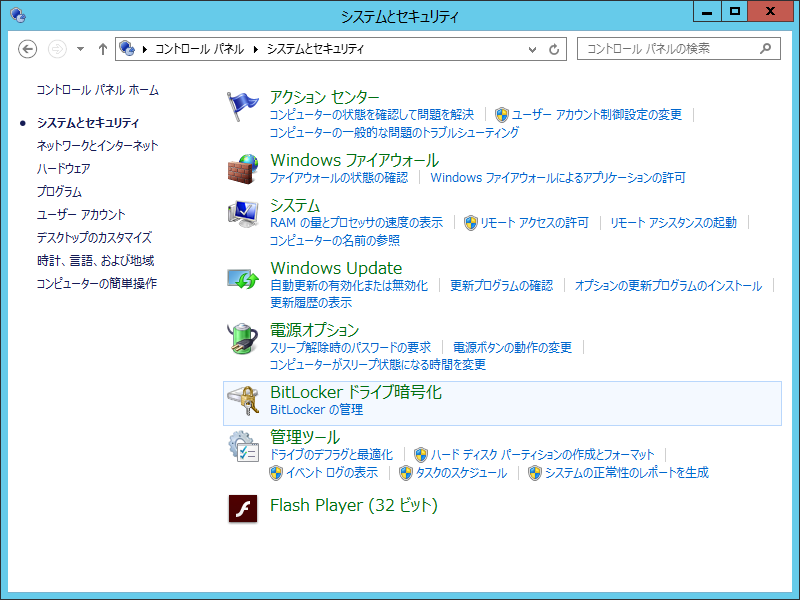The image size is (800, 600).
Task: Click RAM の量とプロセッサの速度の表示
Action: 356,223
